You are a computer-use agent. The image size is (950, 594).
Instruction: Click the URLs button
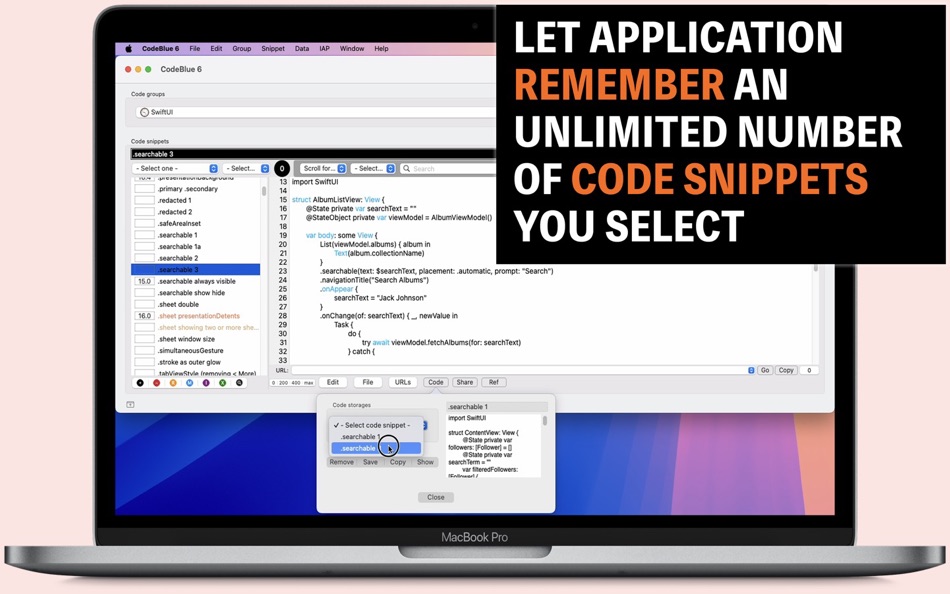tap(403, 382)
